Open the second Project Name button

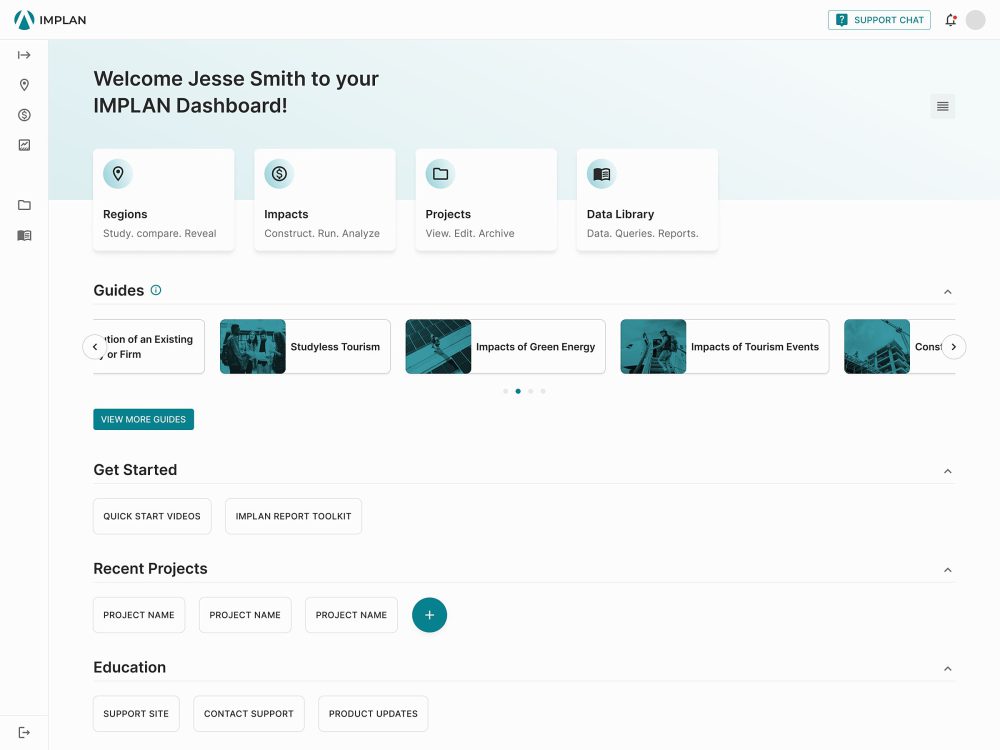click(x=245, y=615)
